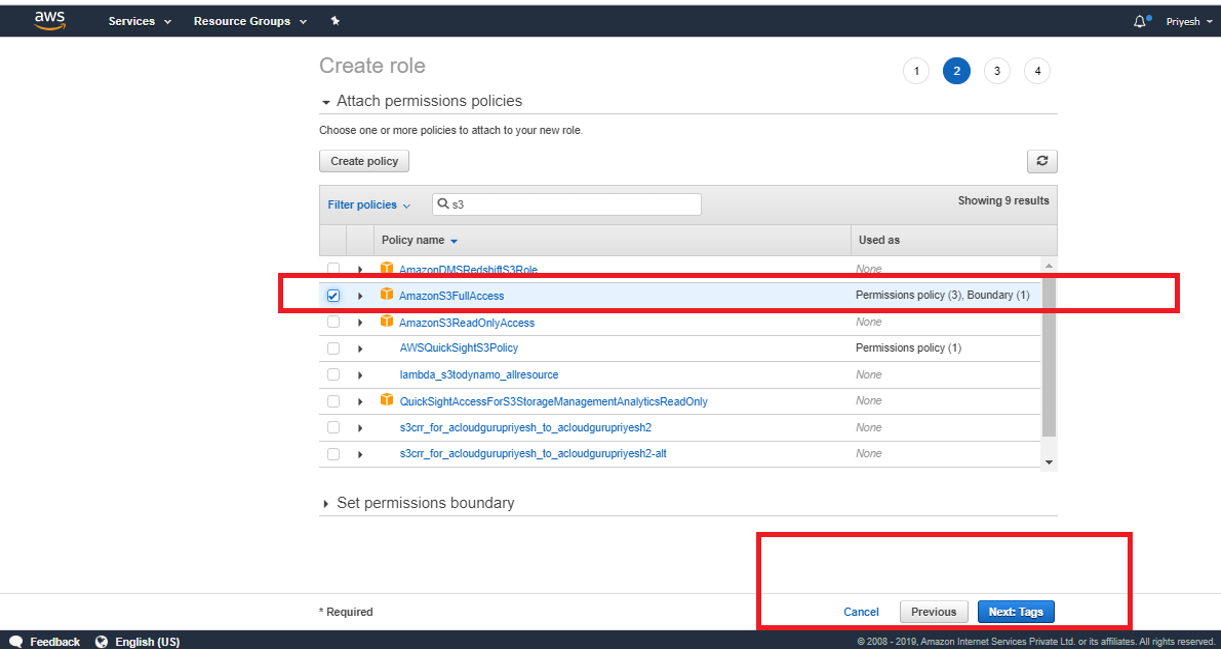This screenshot has width=1221, height=649.
Task: Click the refresh policies icon button
Action: (x=1042, y=161)
